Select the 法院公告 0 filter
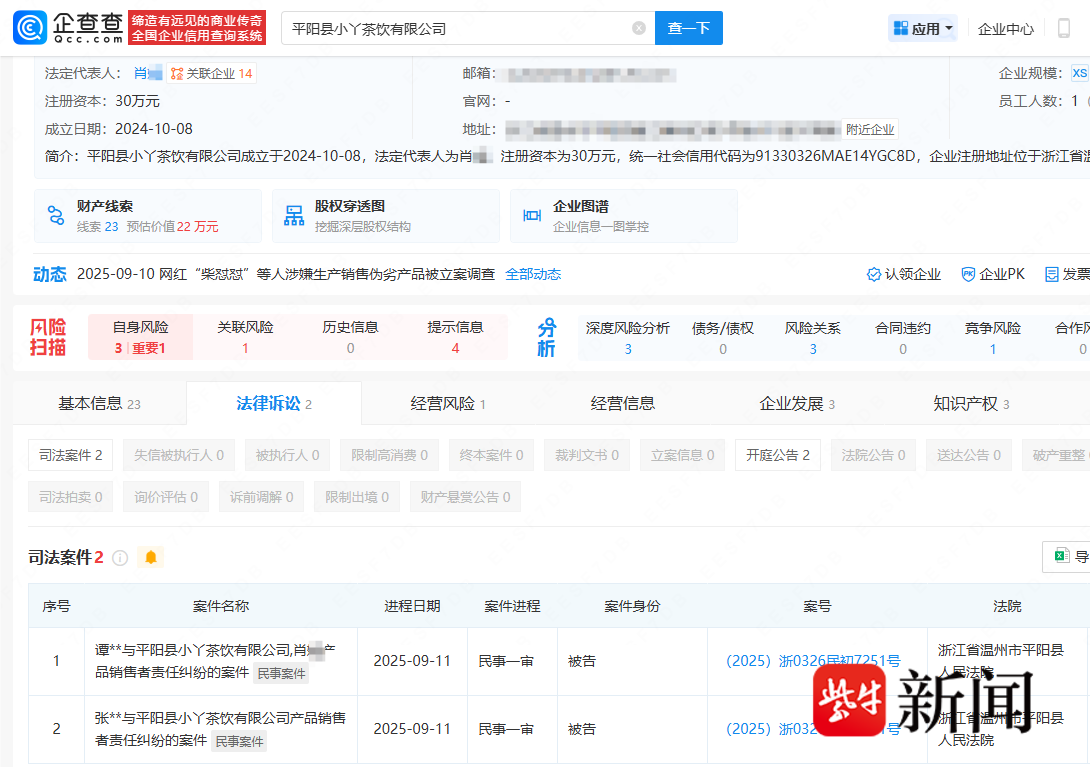1090x767 pixels. coord(873,455)
